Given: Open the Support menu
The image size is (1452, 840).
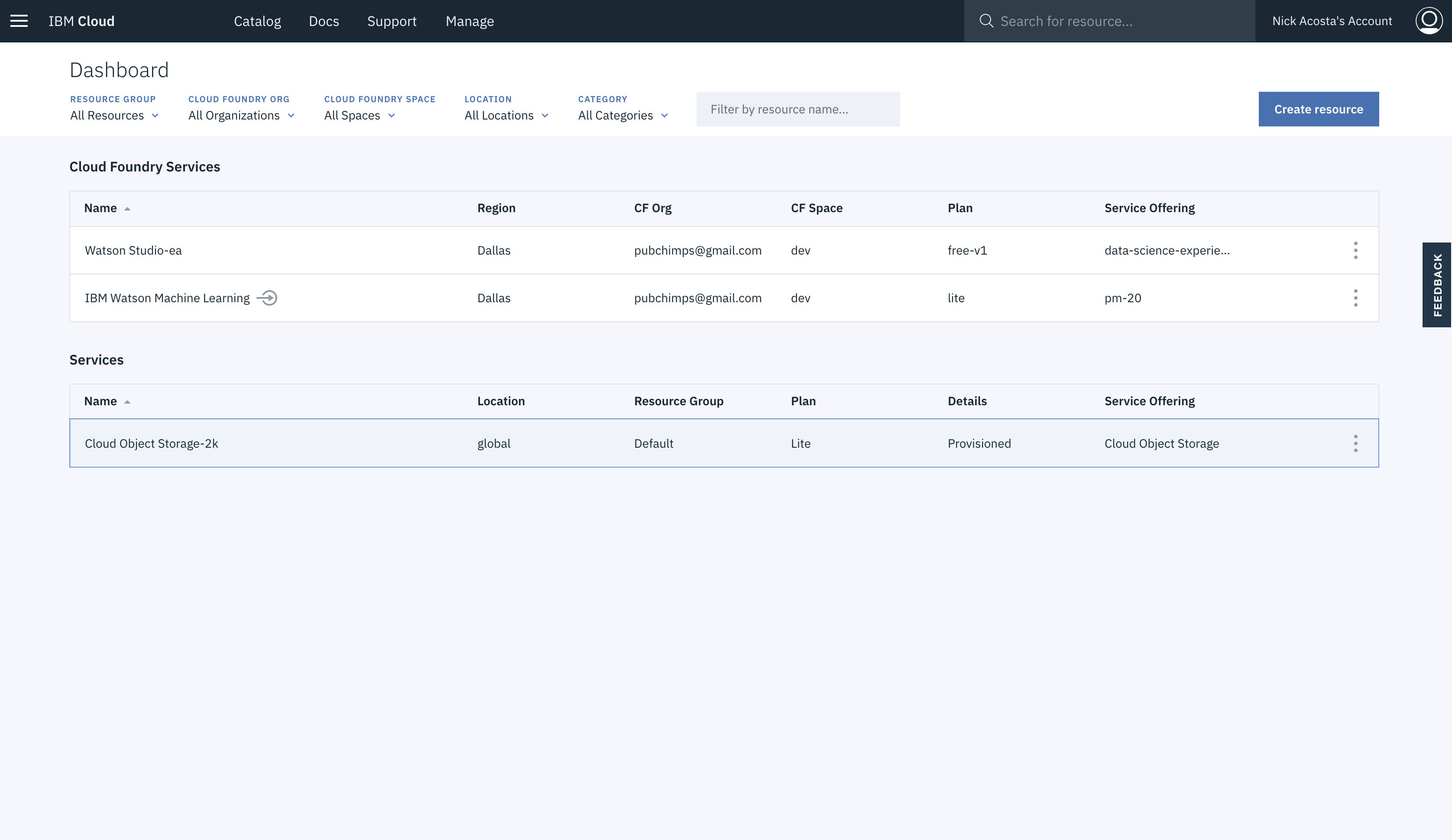Looking at the screenshot, I should point(392,21).
